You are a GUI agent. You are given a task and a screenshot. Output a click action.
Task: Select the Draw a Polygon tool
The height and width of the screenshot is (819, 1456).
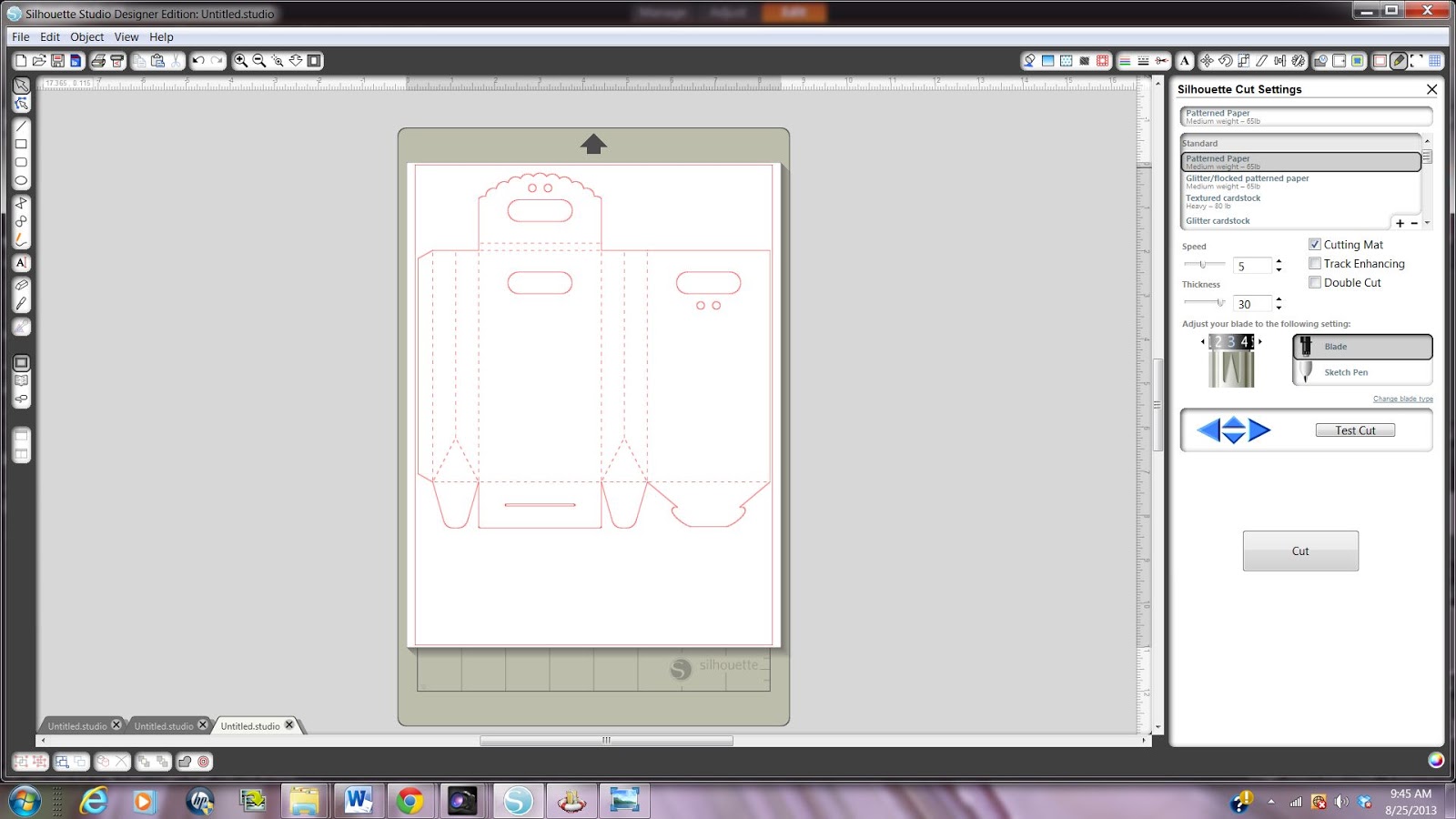tap(21, 203)
